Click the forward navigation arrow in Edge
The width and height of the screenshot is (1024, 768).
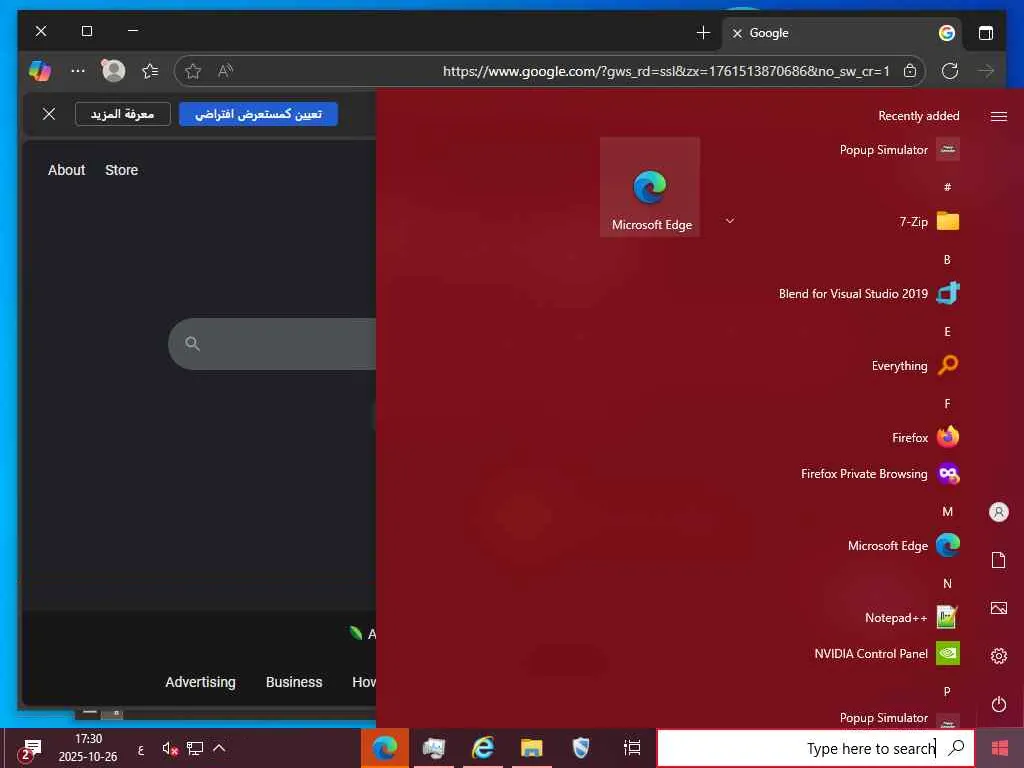[986, 71]
